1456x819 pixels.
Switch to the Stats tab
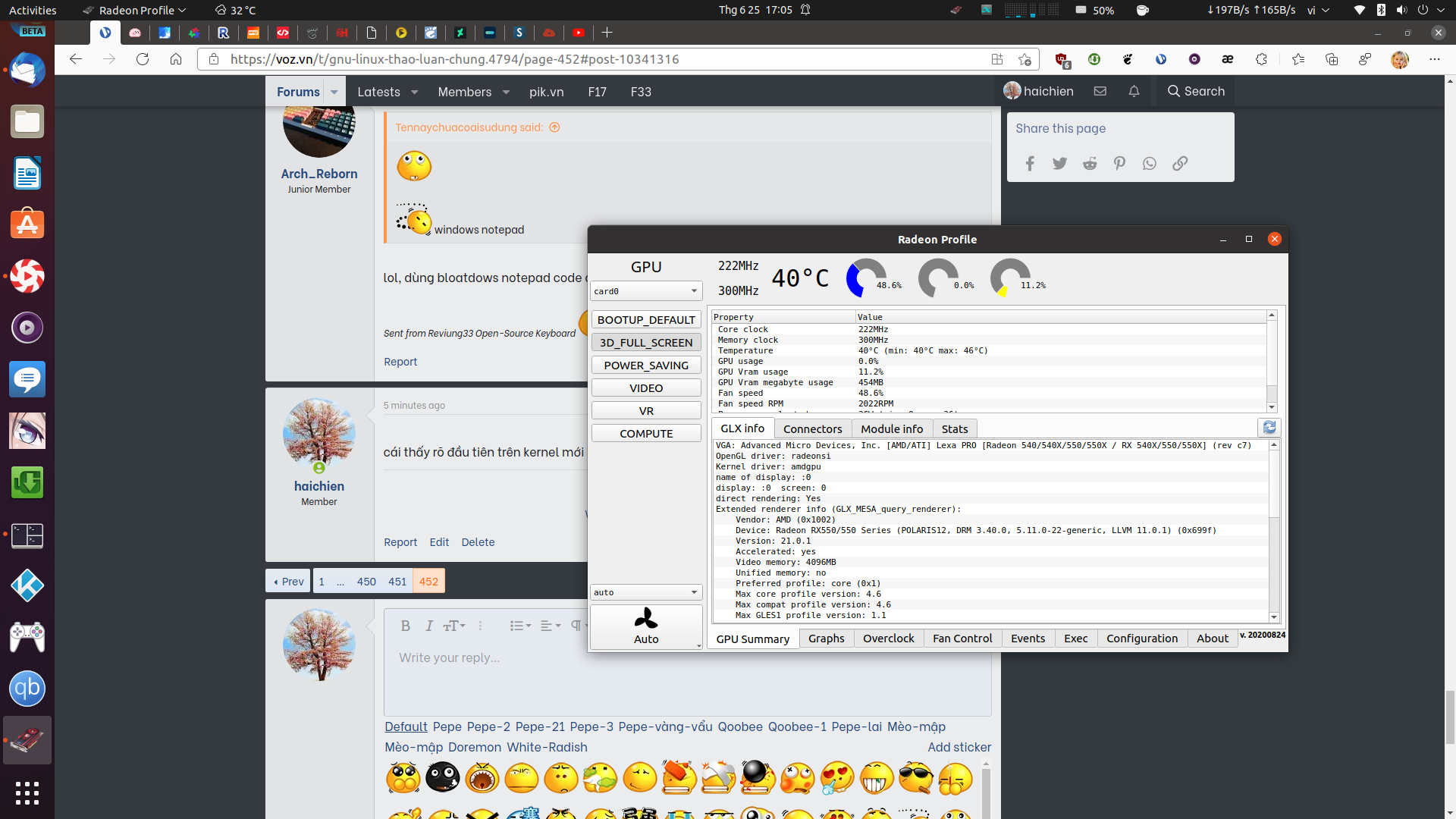click(955, 428)
